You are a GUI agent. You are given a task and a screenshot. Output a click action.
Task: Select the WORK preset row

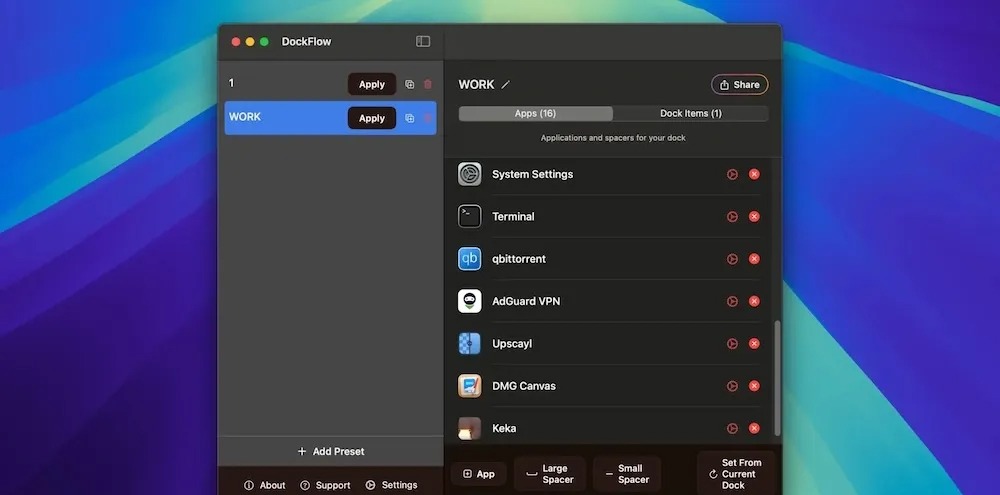[330, 118]
